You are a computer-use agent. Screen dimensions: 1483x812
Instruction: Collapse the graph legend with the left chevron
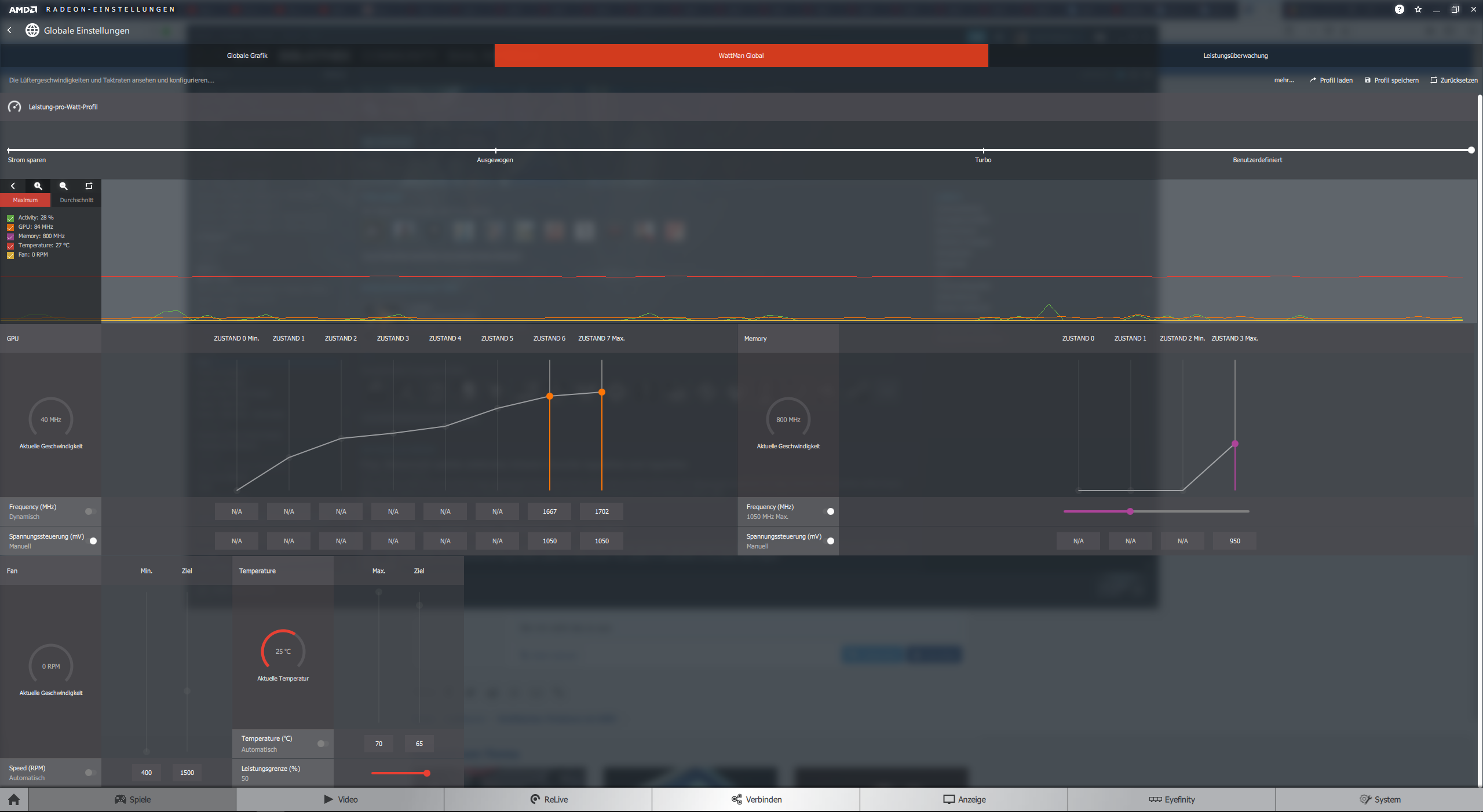13,186
